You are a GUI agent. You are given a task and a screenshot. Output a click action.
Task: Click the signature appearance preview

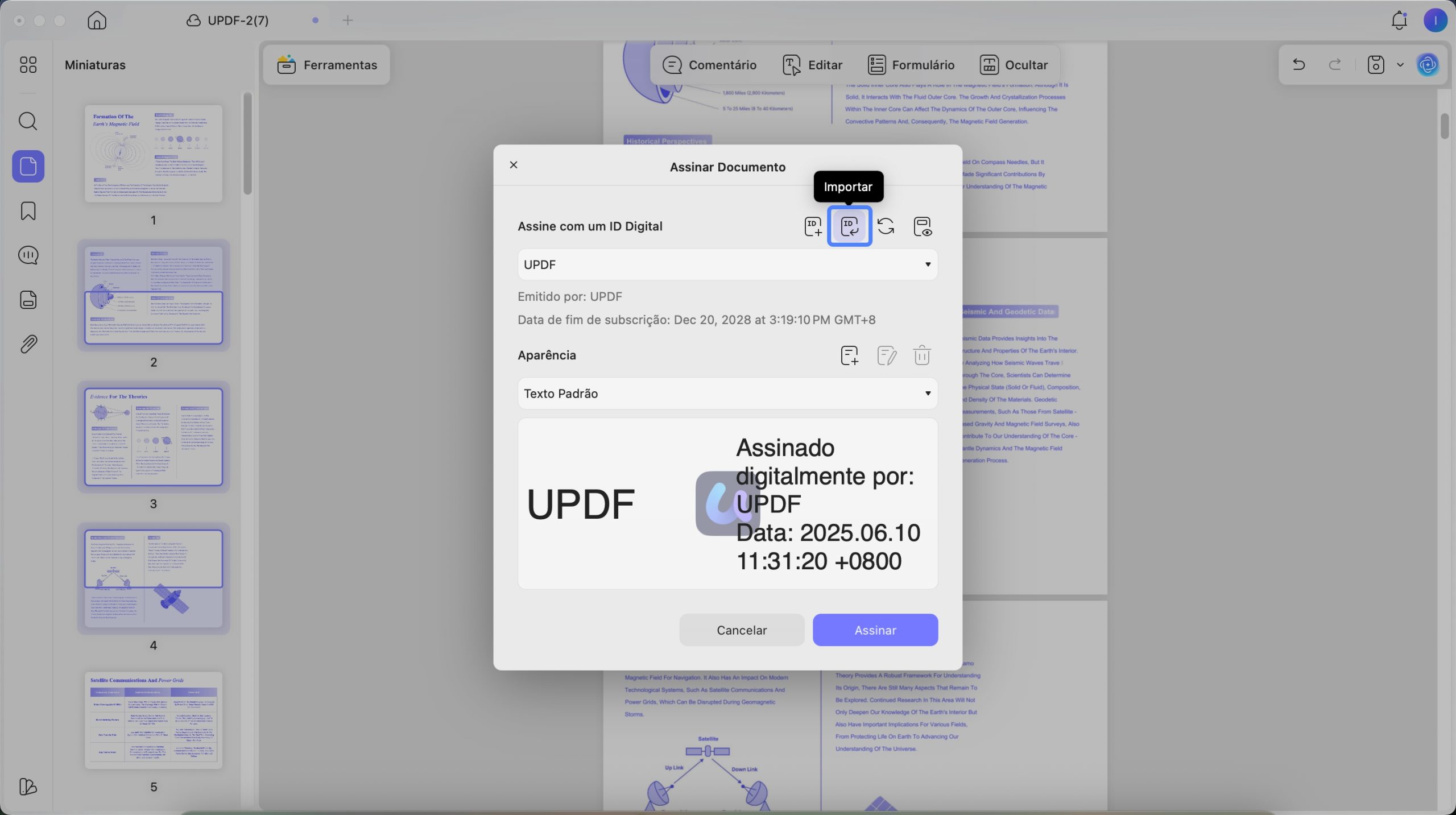[727, 504]
